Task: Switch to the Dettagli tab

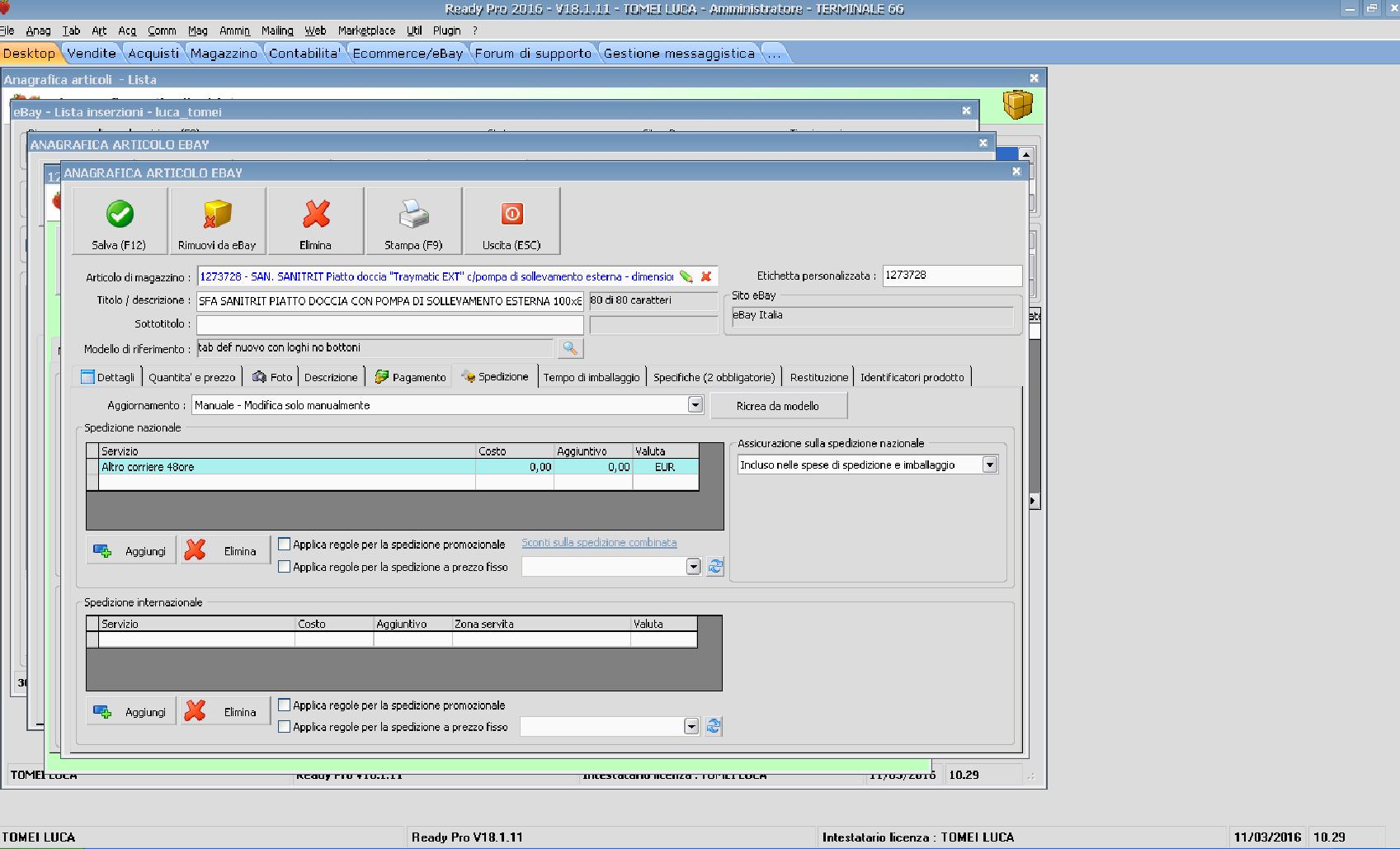Action: 107,377
